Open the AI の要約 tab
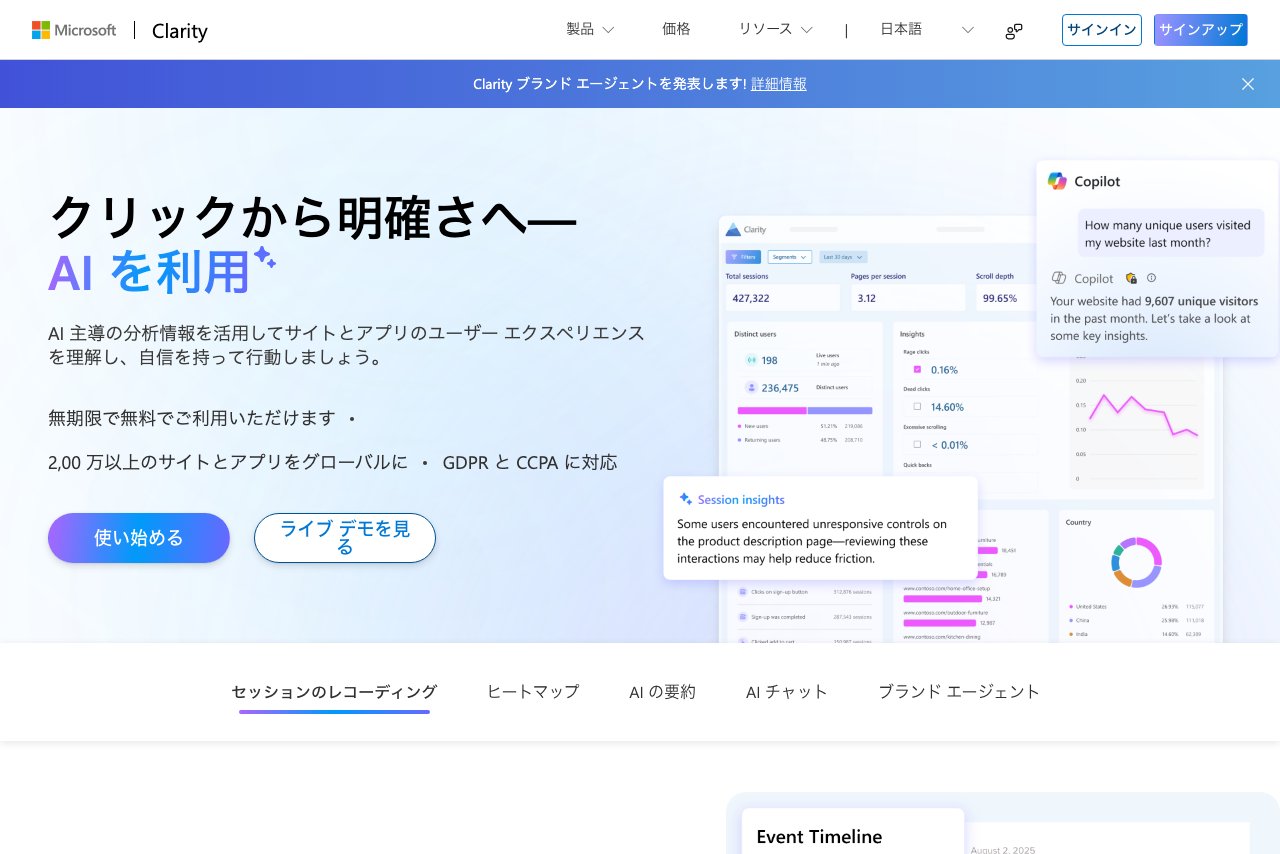The height and width of the screenshot is (854, 1280). (x=662, y=692)
